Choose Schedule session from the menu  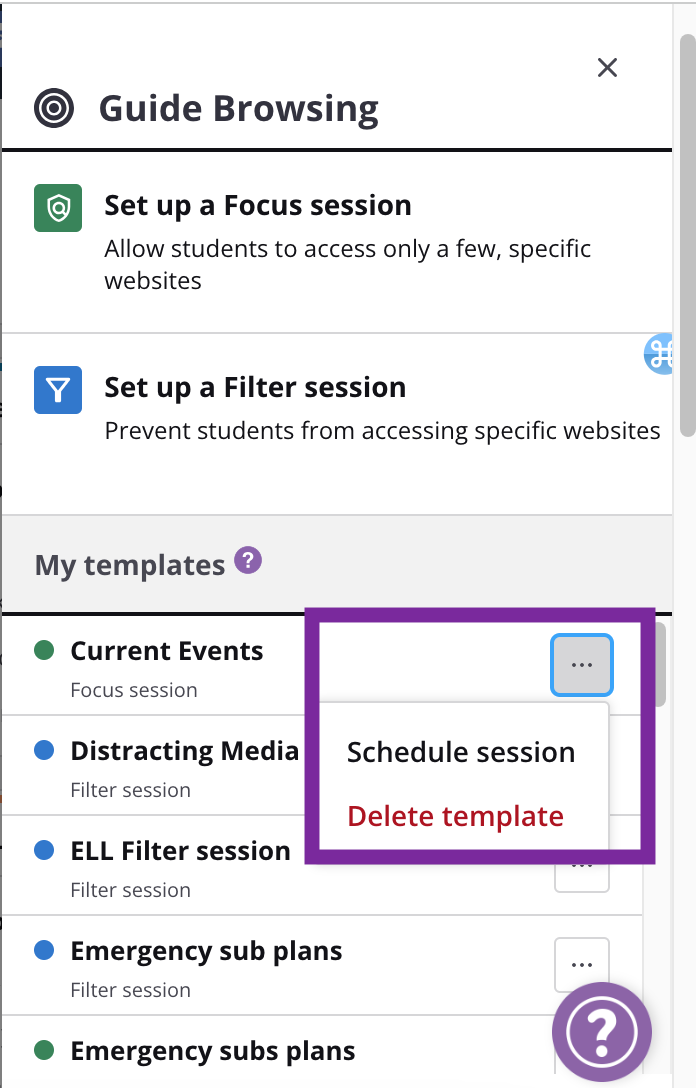click(461, 752)
